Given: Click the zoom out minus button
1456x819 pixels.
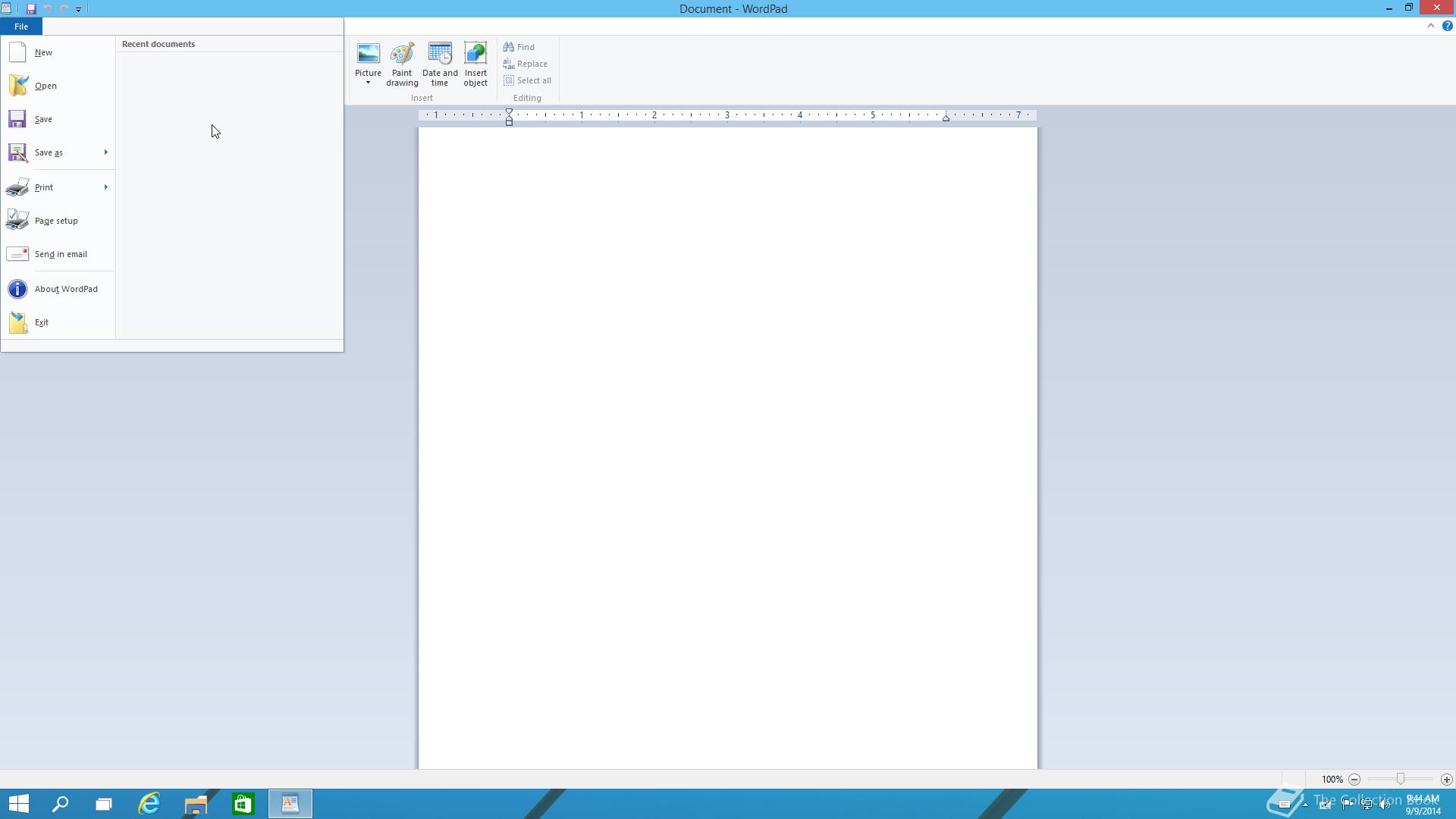Looking at the screenshot, I should [x=1354, y=780].
